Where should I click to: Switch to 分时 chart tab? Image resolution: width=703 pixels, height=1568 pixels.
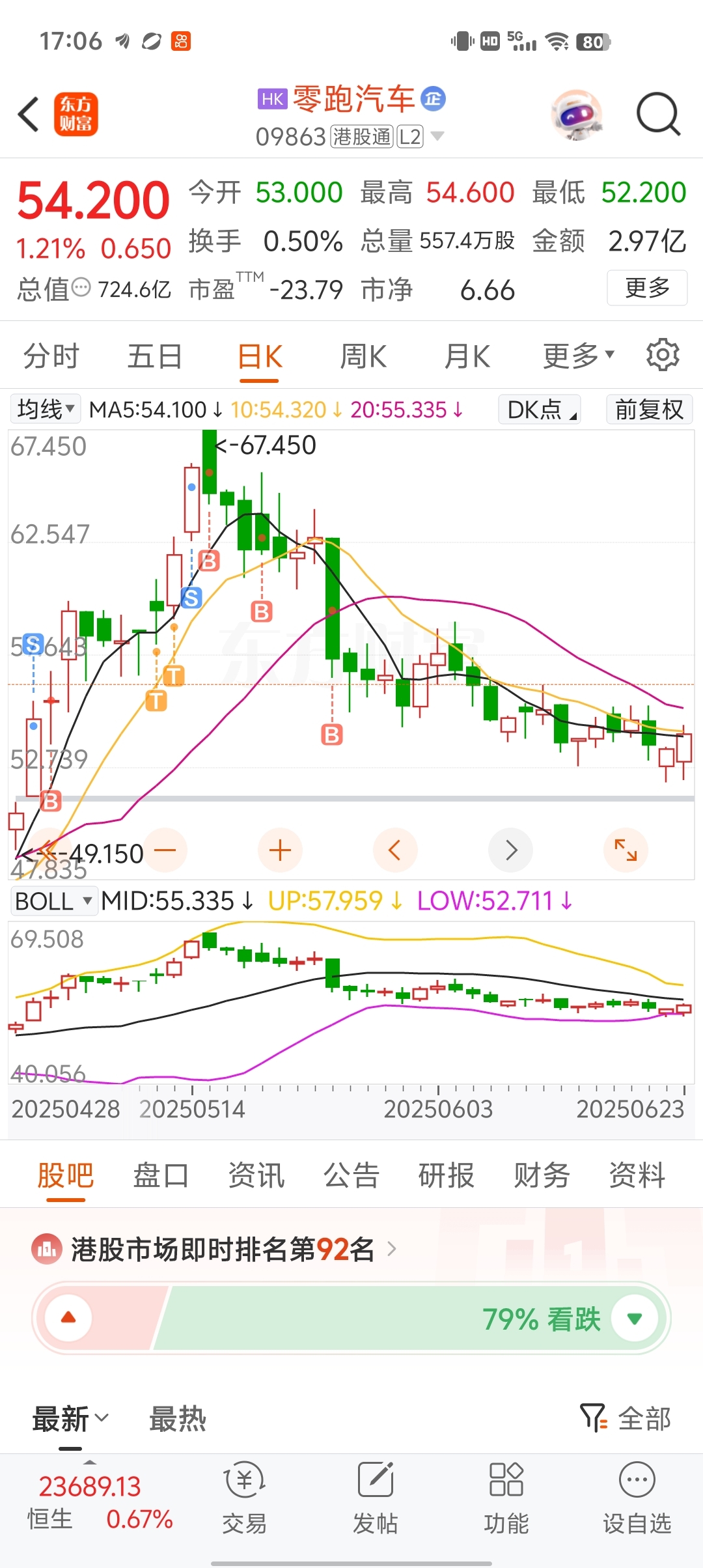51,356
